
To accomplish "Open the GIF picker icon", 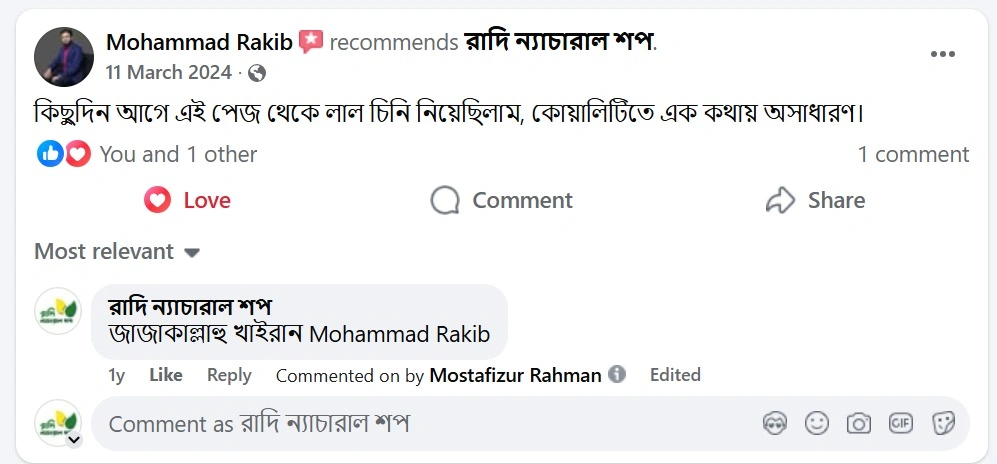I will [x=901, y=424].
